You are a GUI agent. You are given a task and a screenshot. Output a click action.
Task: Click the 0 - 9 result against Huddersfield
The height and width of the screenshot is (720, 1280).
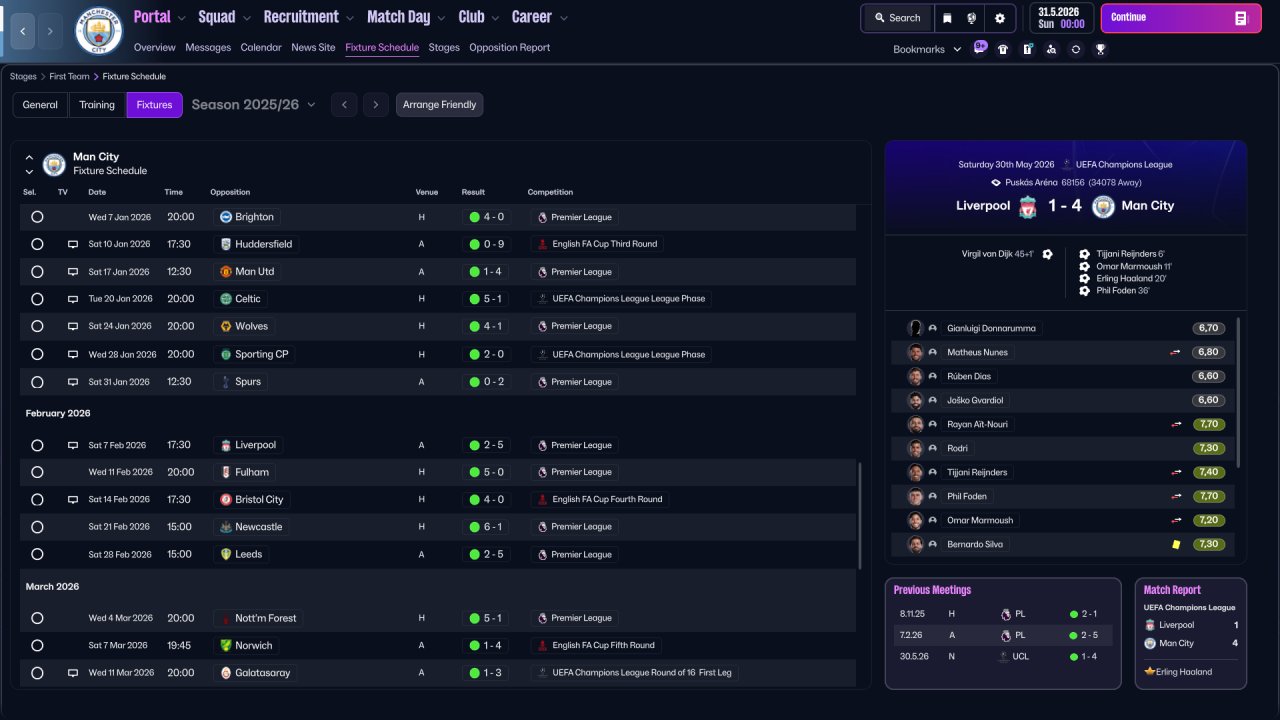[x=487, y=244]
